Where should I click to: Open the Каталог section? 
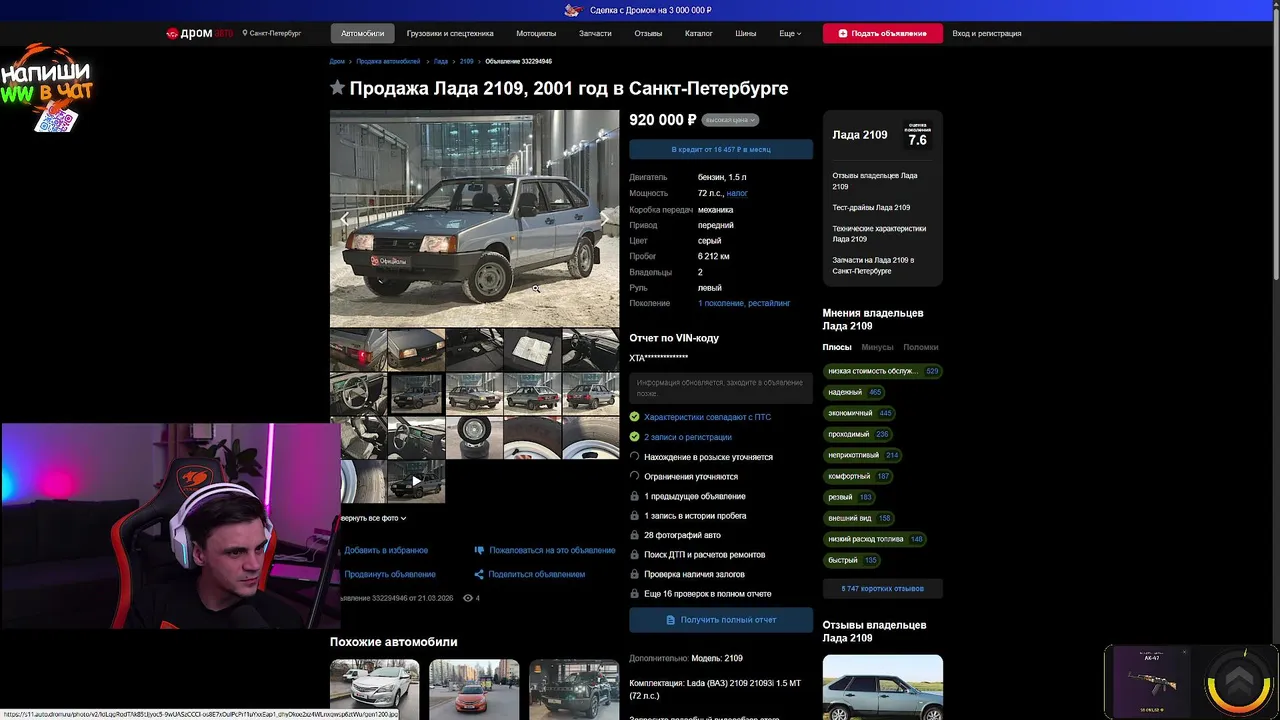[x=699, y=33]
